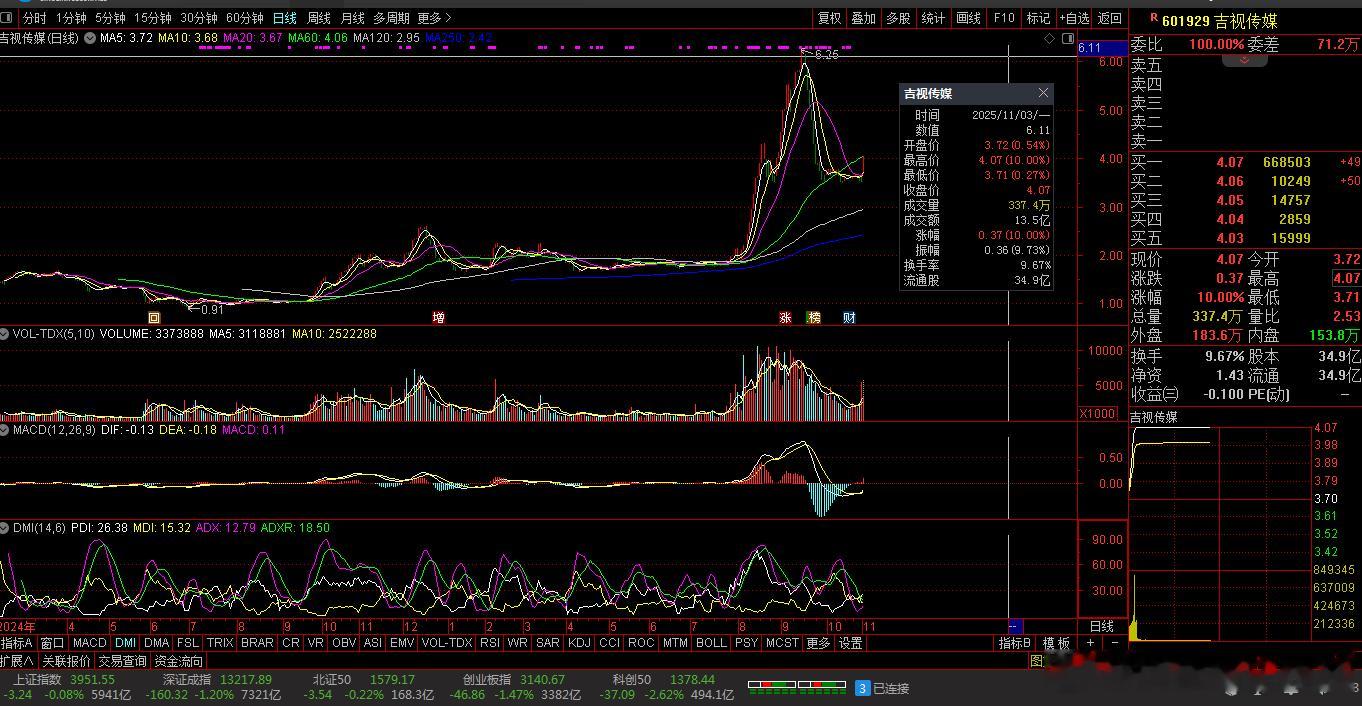
Task: Click the 涨 event marker on the chart
Action: tap(785, 317)
